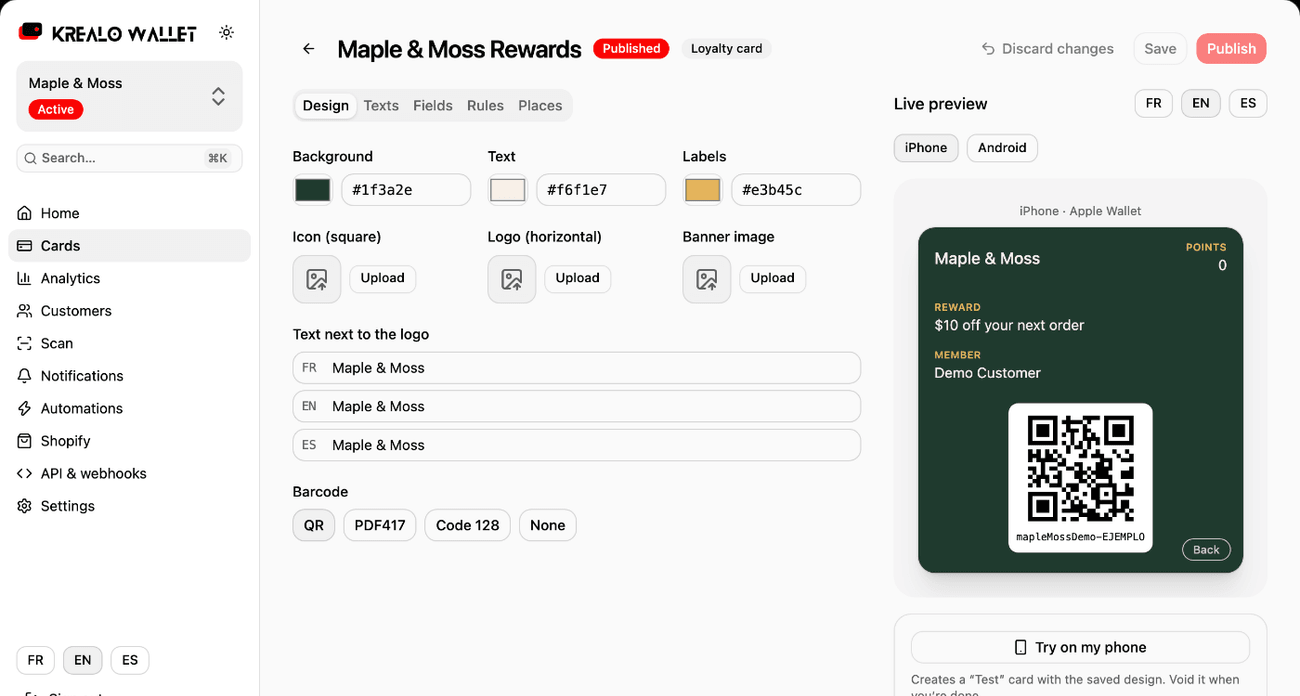
Task: Click the Cards icon in the sidebar
Action: 25,245
